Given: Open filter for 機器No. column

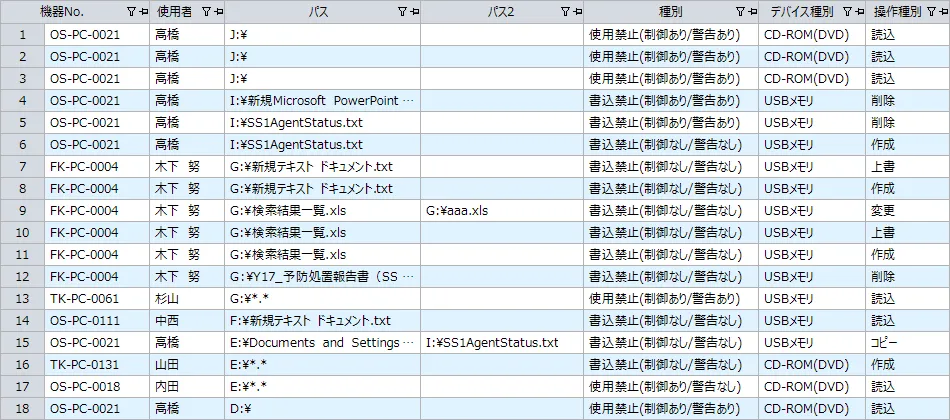Looking at the screenshot, I should coord(131,12).
